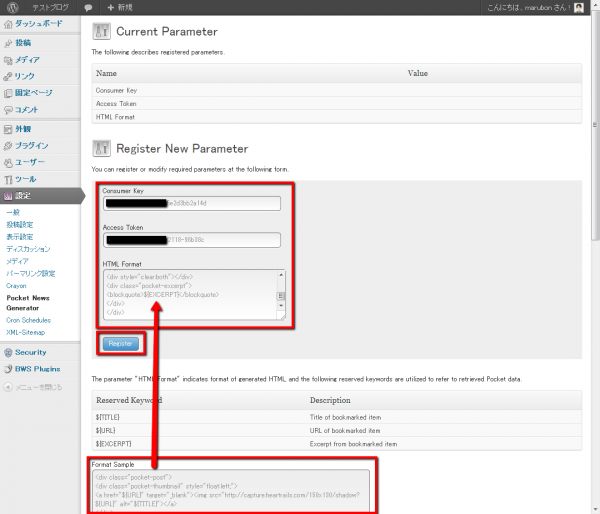600x514 pixels.
Task: Click the Current Parameter heading icon
Action: pos(101,31)
